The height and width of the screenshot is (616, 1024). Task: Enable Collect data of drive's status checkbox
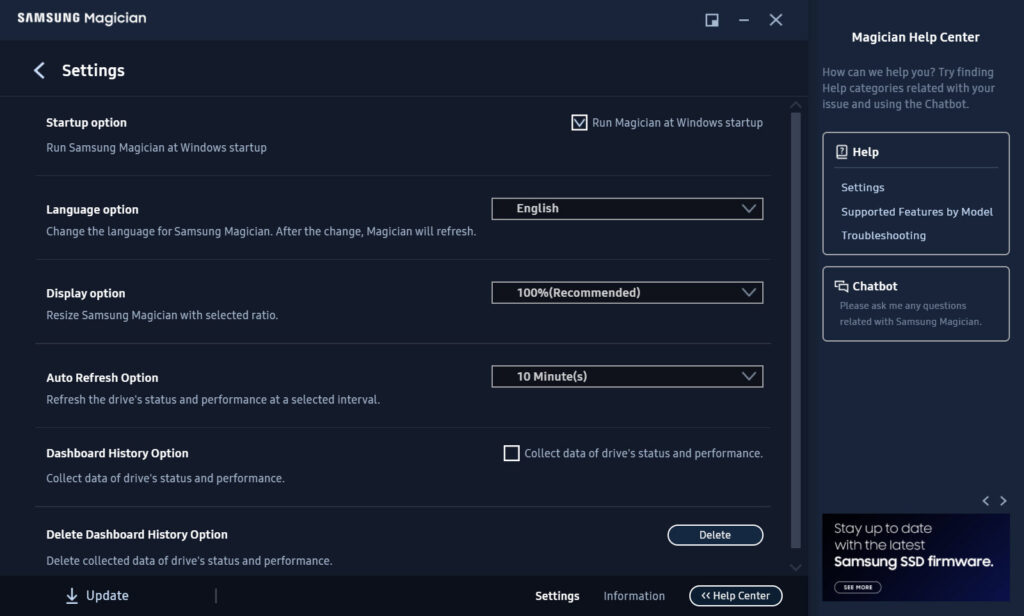pos(511,453)
